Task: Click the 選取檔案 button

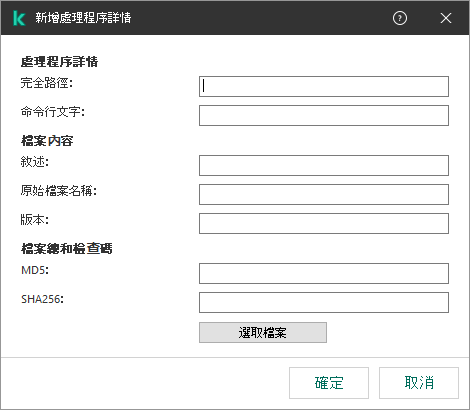Action: tap(263, 332)
